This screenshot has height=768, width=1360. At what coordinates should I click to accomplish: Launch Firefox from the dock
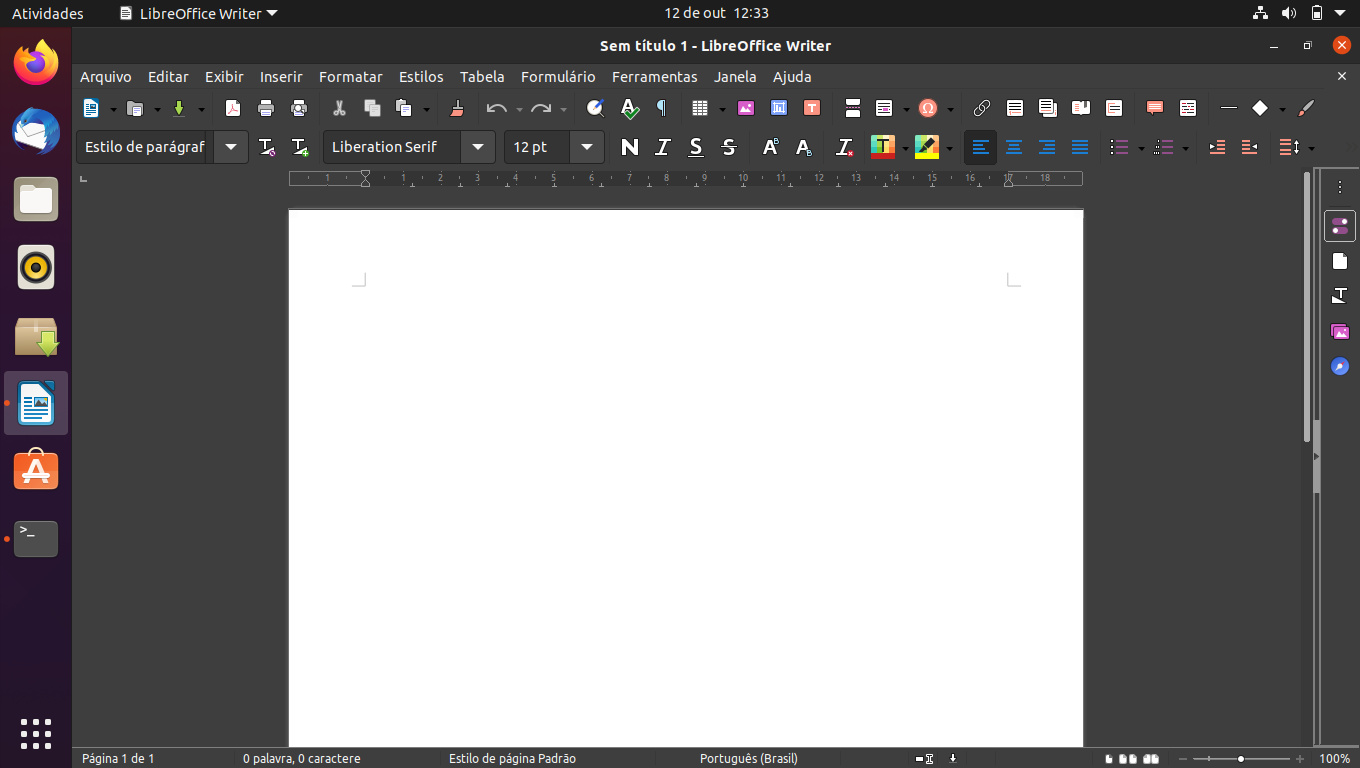pyautogui.click(x=36, y=63)
